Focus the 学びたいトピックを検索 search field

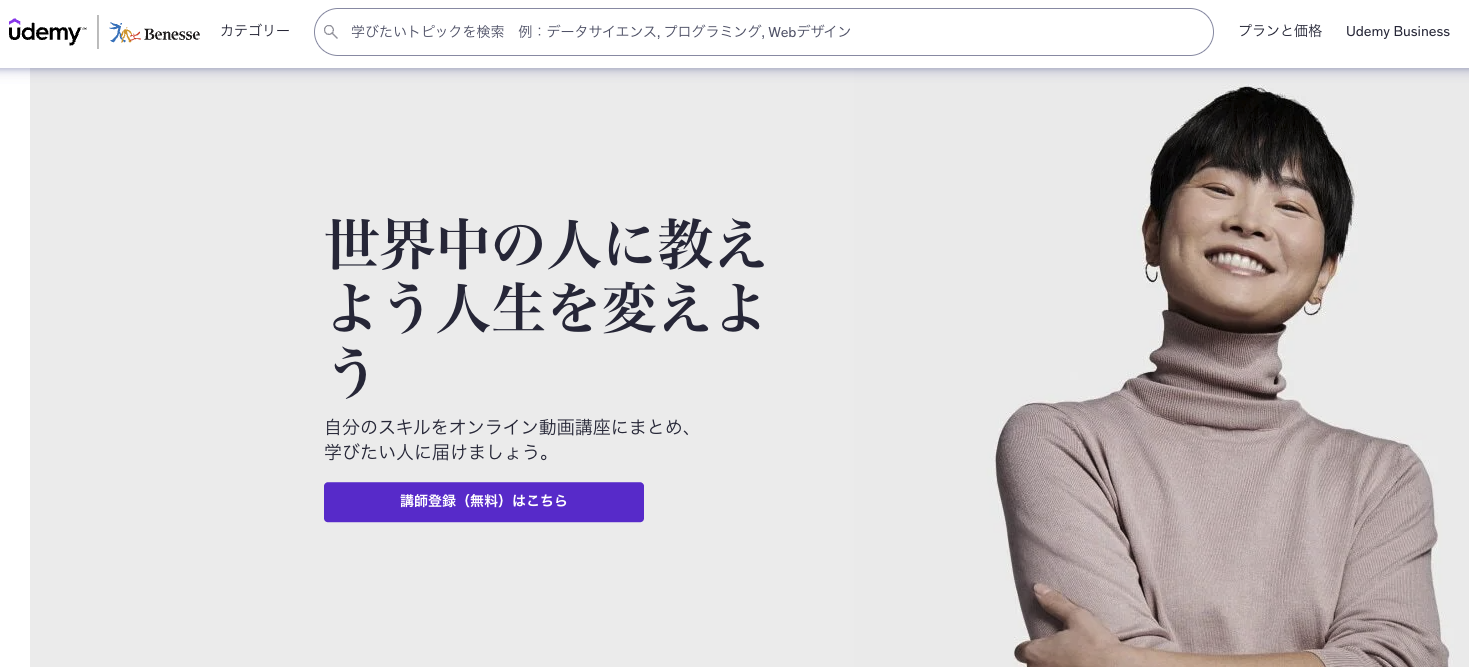pyautogui.click(x=764, y=32)
